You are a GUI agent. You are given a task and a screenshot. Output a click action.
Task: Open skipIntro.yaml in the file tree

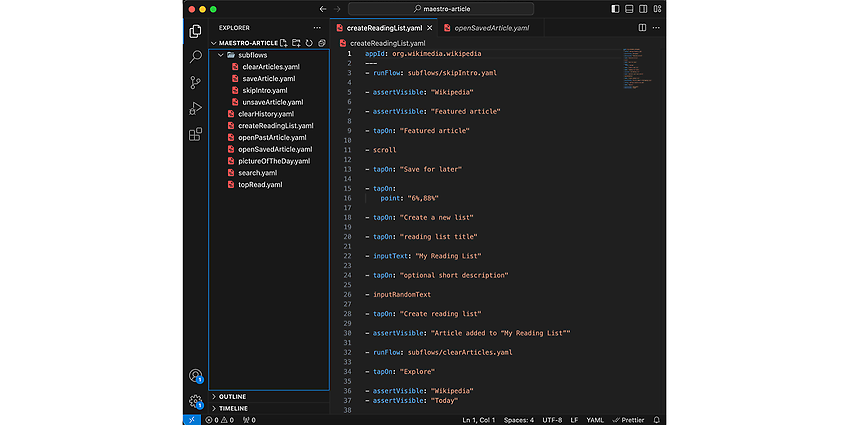265,90
